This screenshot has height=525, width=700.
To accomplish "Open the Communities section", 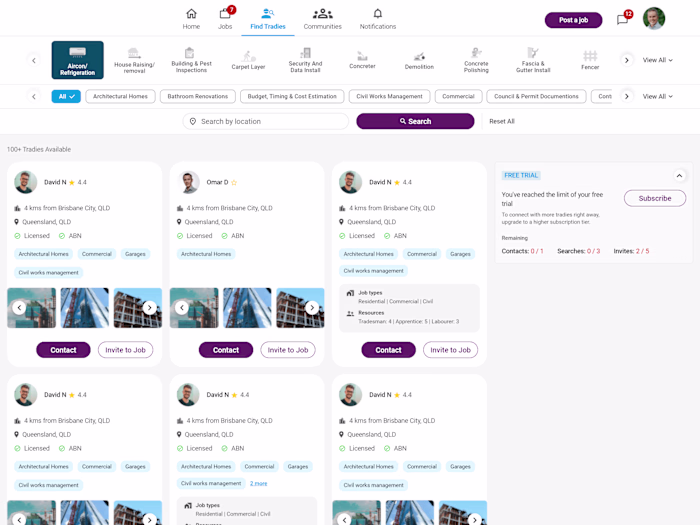I will 322,19.
